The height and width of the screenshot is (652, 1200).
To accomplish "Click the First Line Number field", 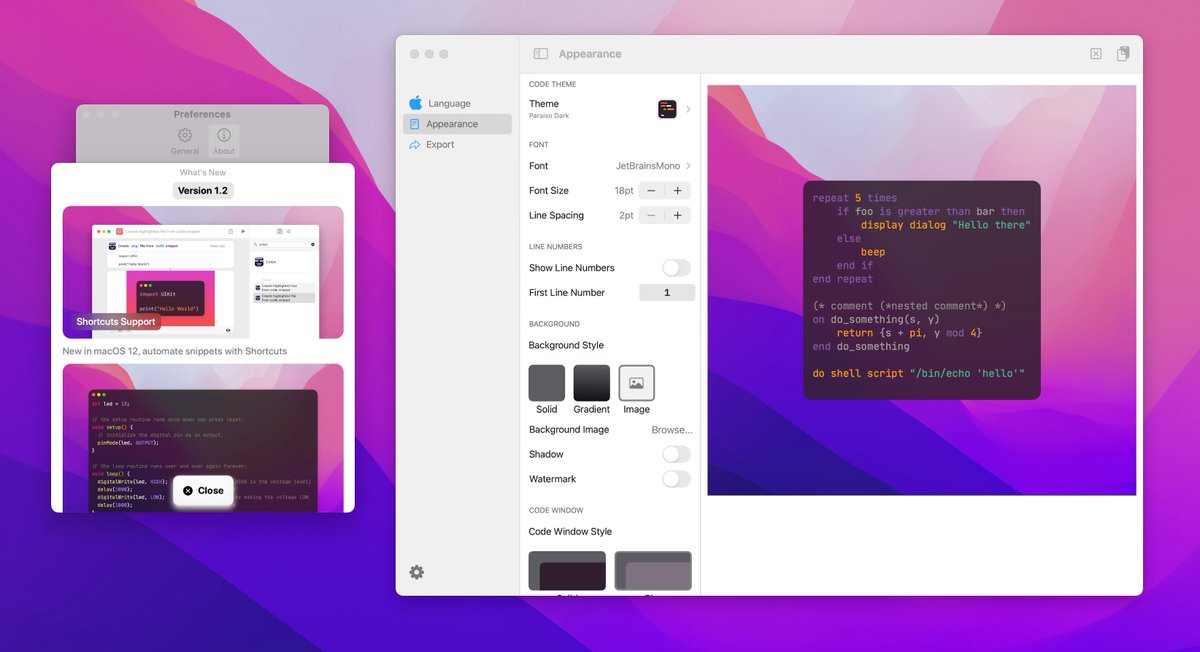I will click(x=666, y=293).
